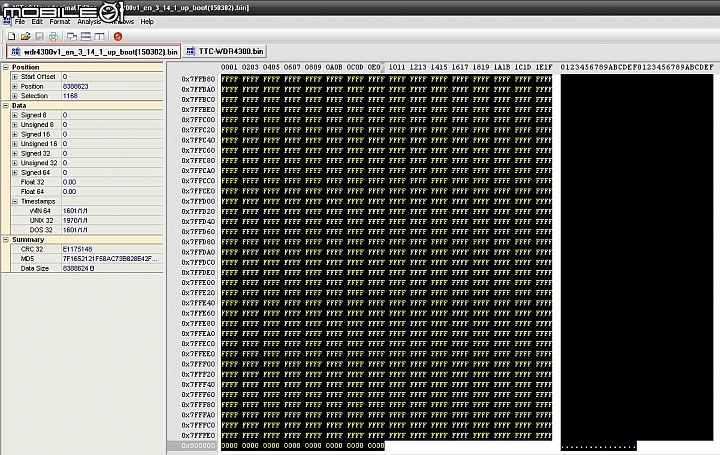Collapse the Timestamps group

coord(15,202)
